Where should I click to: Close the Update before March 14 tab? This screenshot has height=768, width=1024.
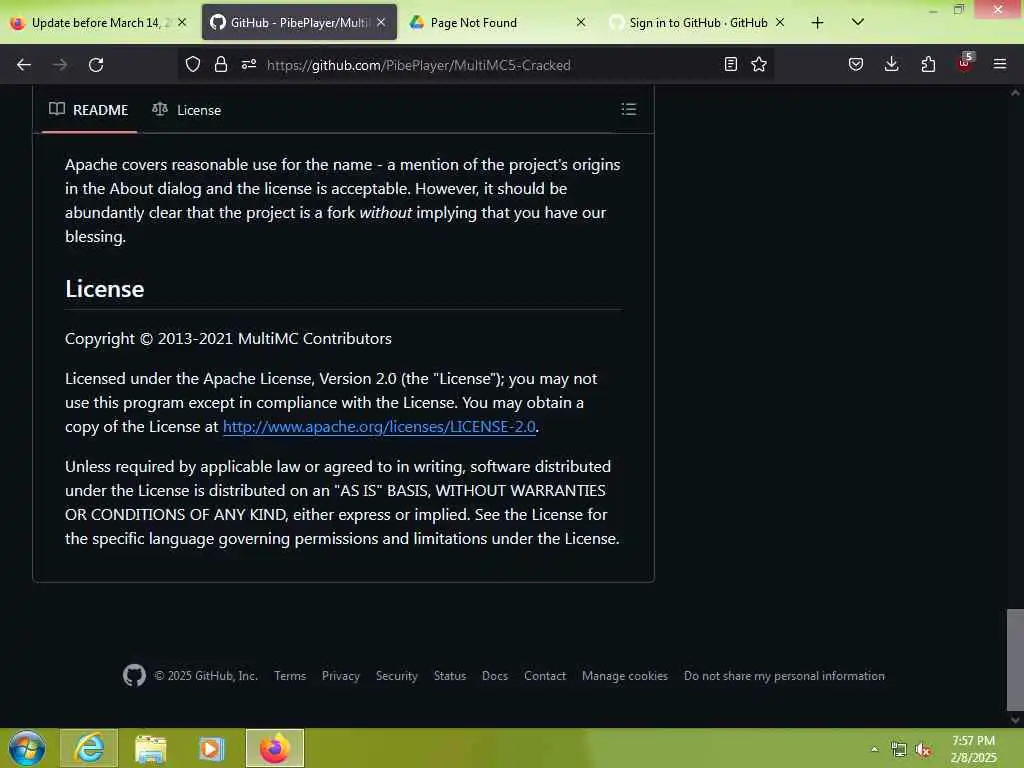[182, 23]
